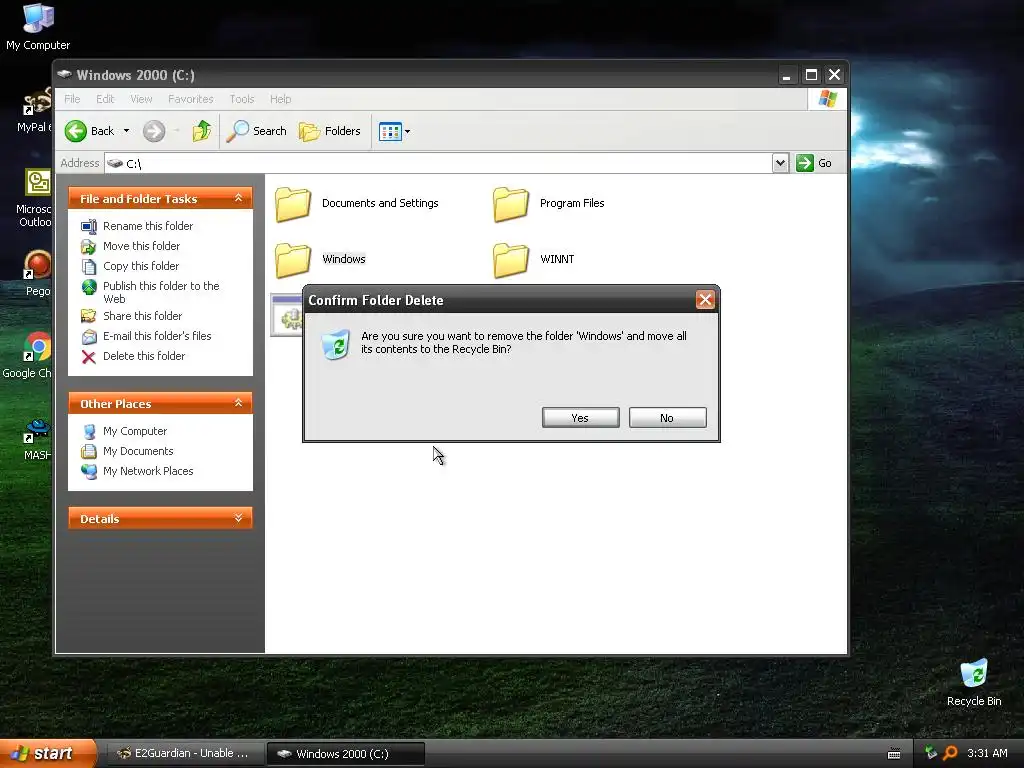The image size is (1024, 768).
Task: Open the Edit menu
Action: click(x=104, y=99)
